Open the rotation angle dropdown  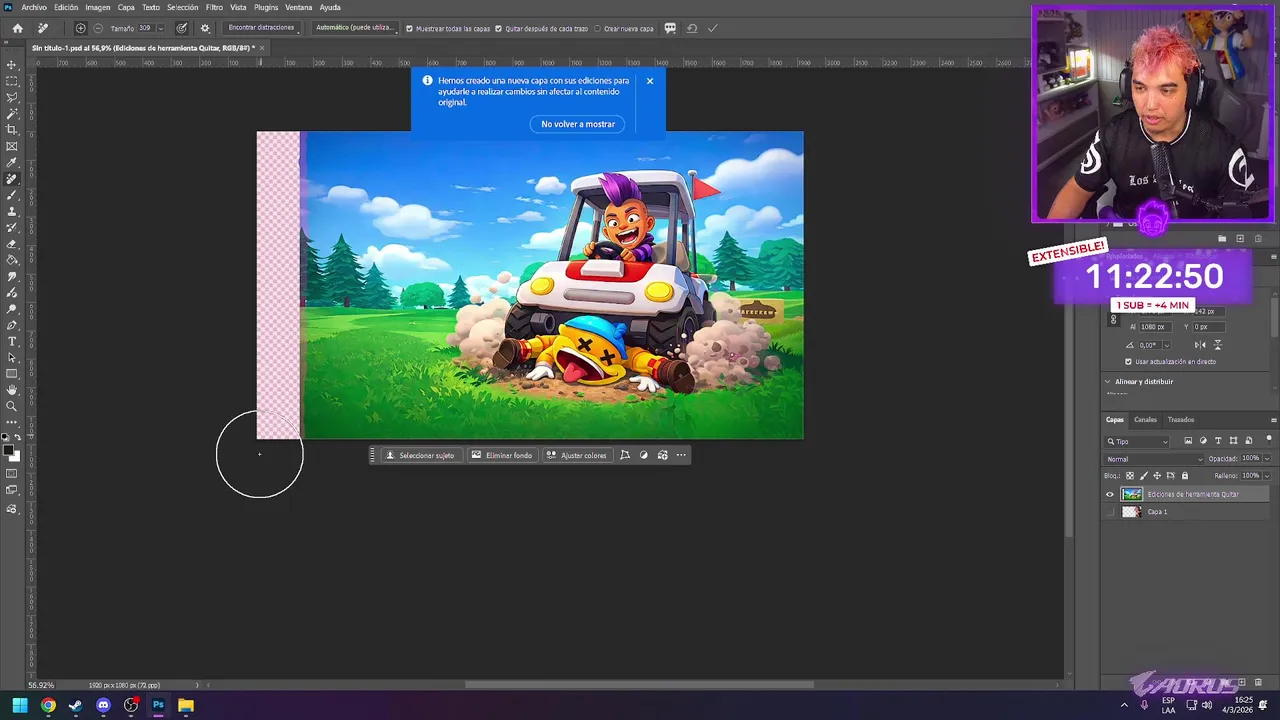coord(1166,345)
